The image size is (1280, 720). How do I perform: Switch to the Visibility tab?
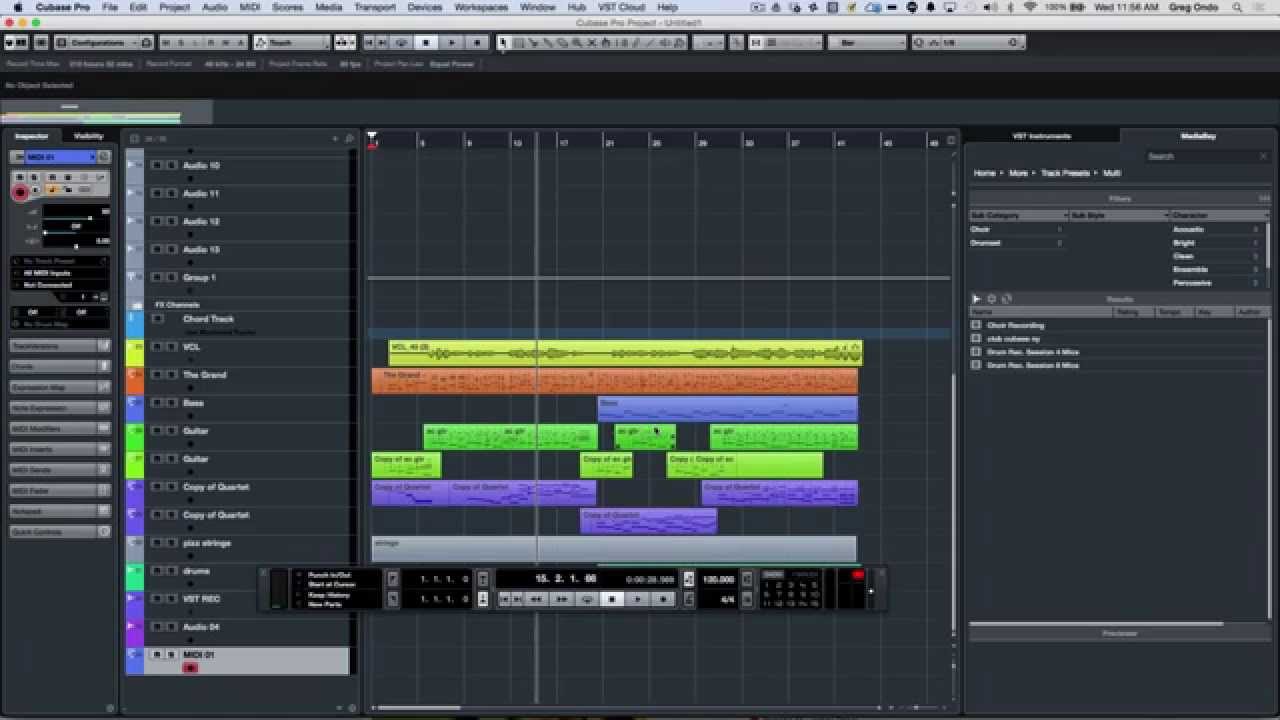[x=88, y=136]
